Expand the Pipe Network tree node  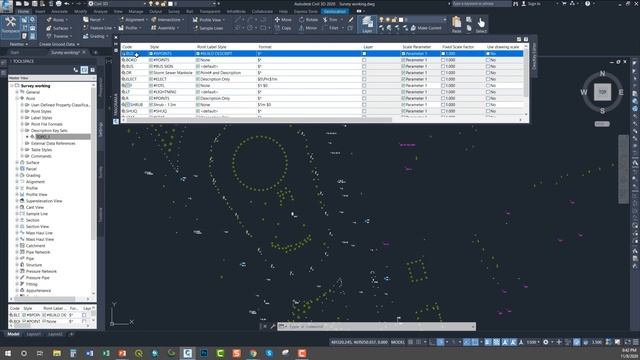coord(17,252)
